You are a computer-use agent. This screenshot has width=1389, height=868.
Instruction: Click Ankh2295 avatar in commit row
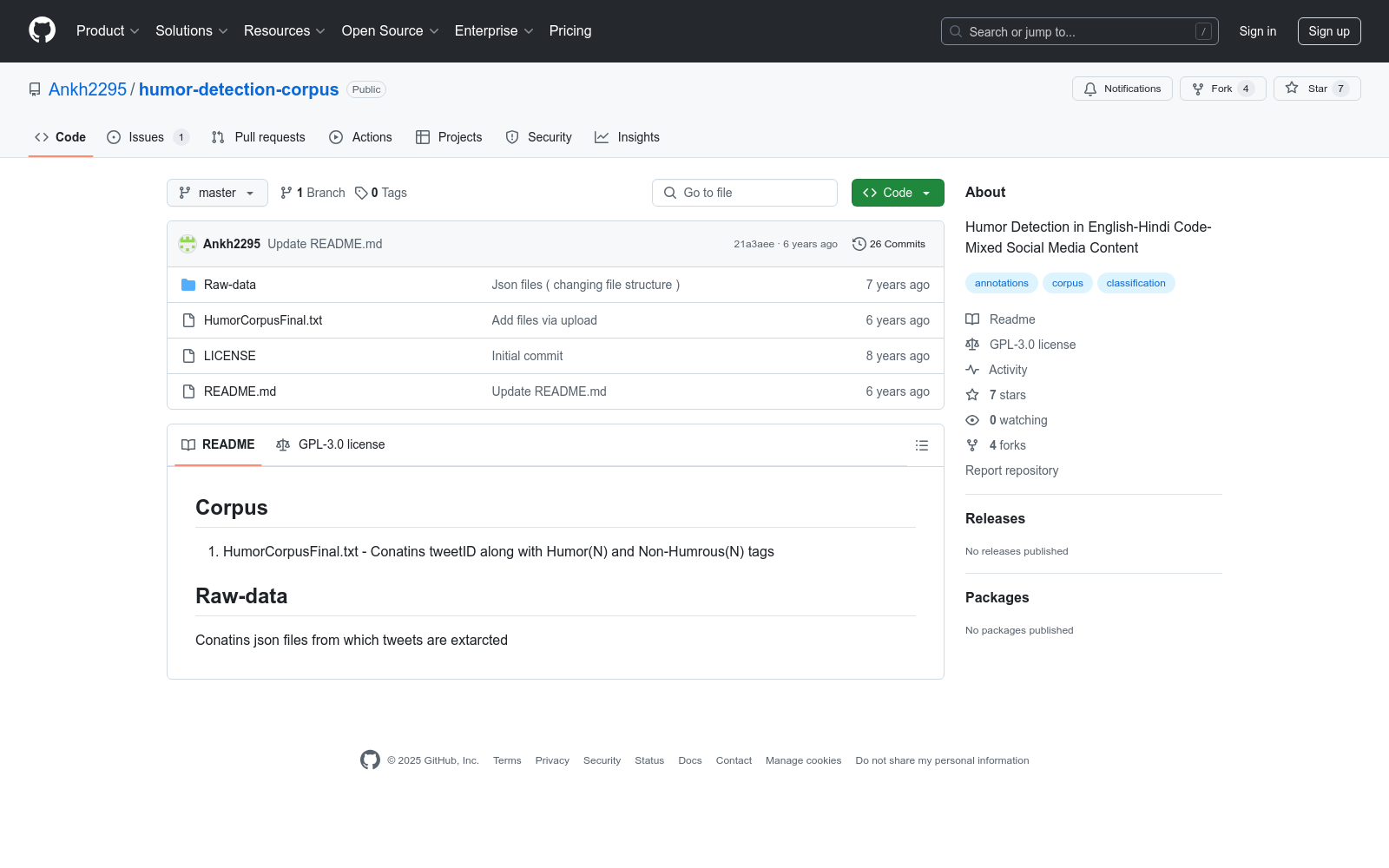[x=188, y=244]
